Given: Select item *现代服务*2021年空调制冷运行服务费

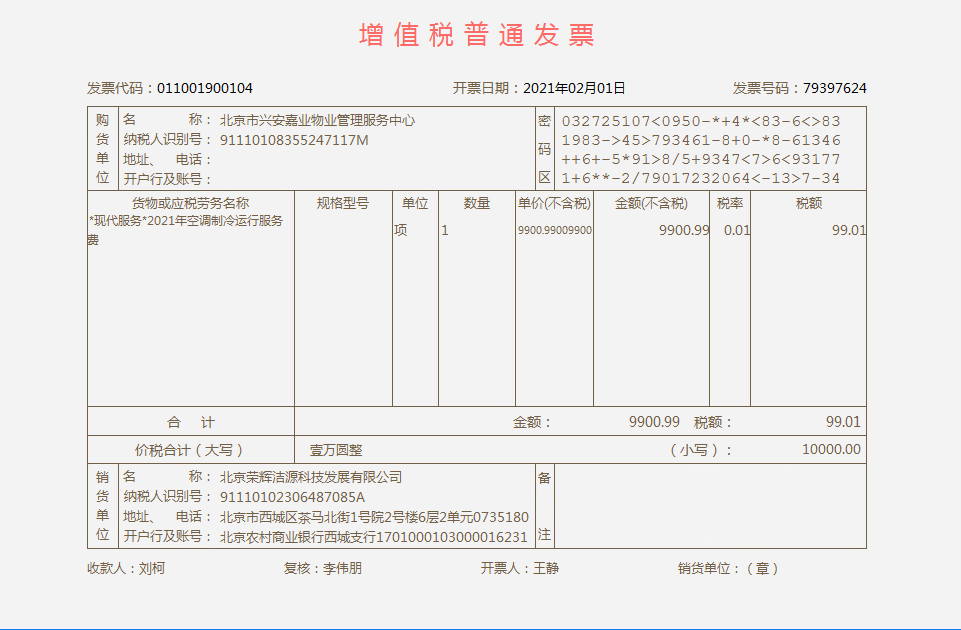Looking at the screenshot, I should pyautogui.click(x=186, y=230).
